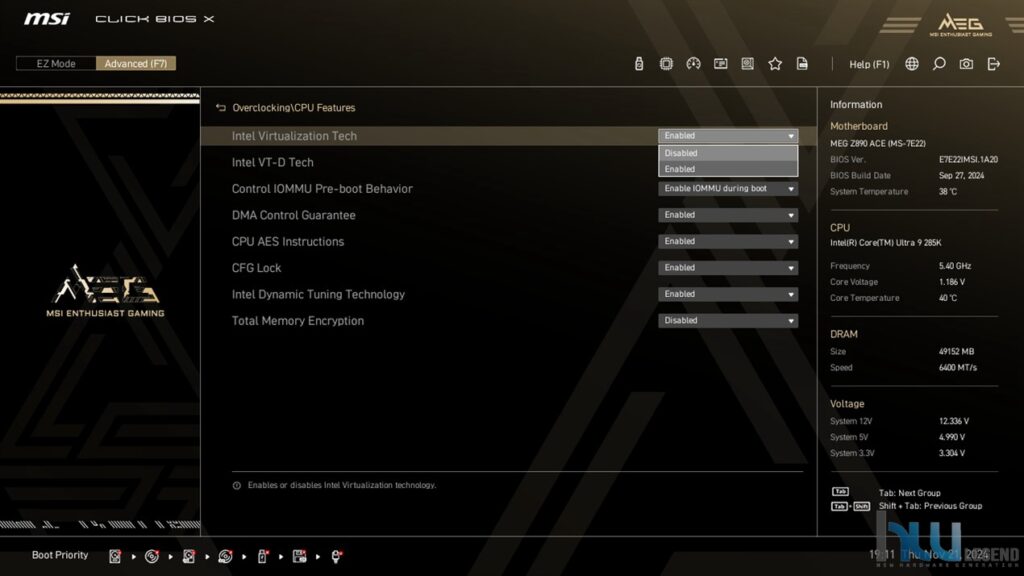
Task: Select the Advanced (F7) tab
Action: coord(136,63)
